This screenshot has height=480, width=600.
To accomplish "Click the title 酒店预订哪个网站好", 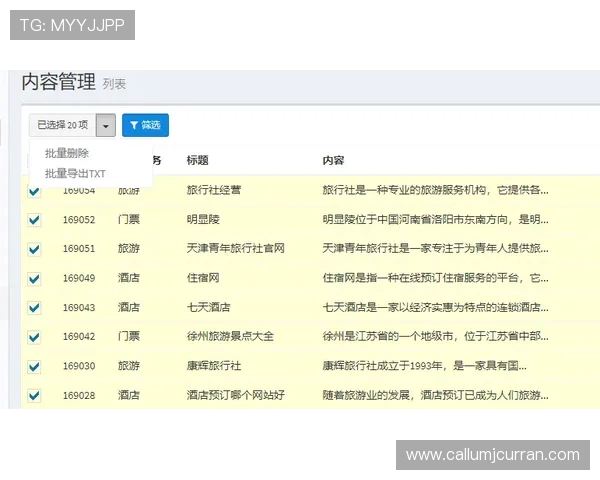I will (236, 395).
